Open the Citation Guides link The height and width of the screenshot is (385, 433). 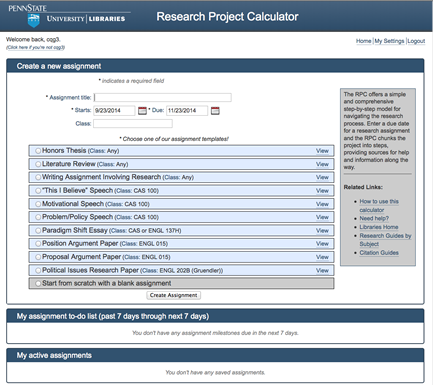click(x=379, y=253)
